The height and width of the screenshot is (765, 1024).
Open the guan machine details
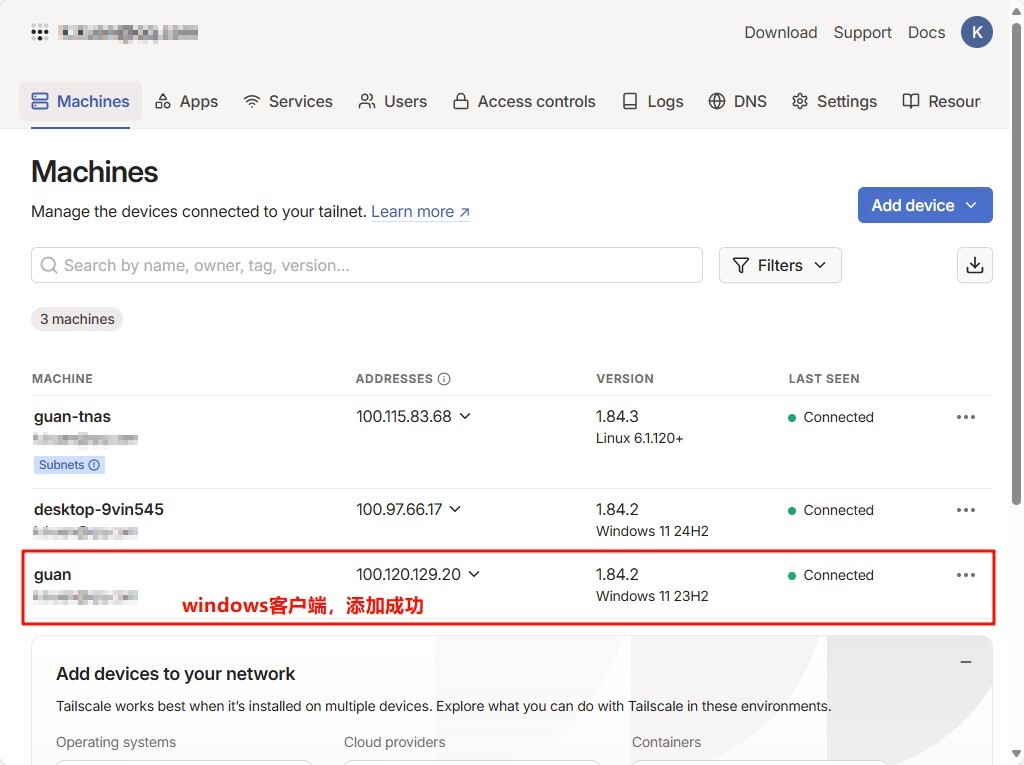52,574
